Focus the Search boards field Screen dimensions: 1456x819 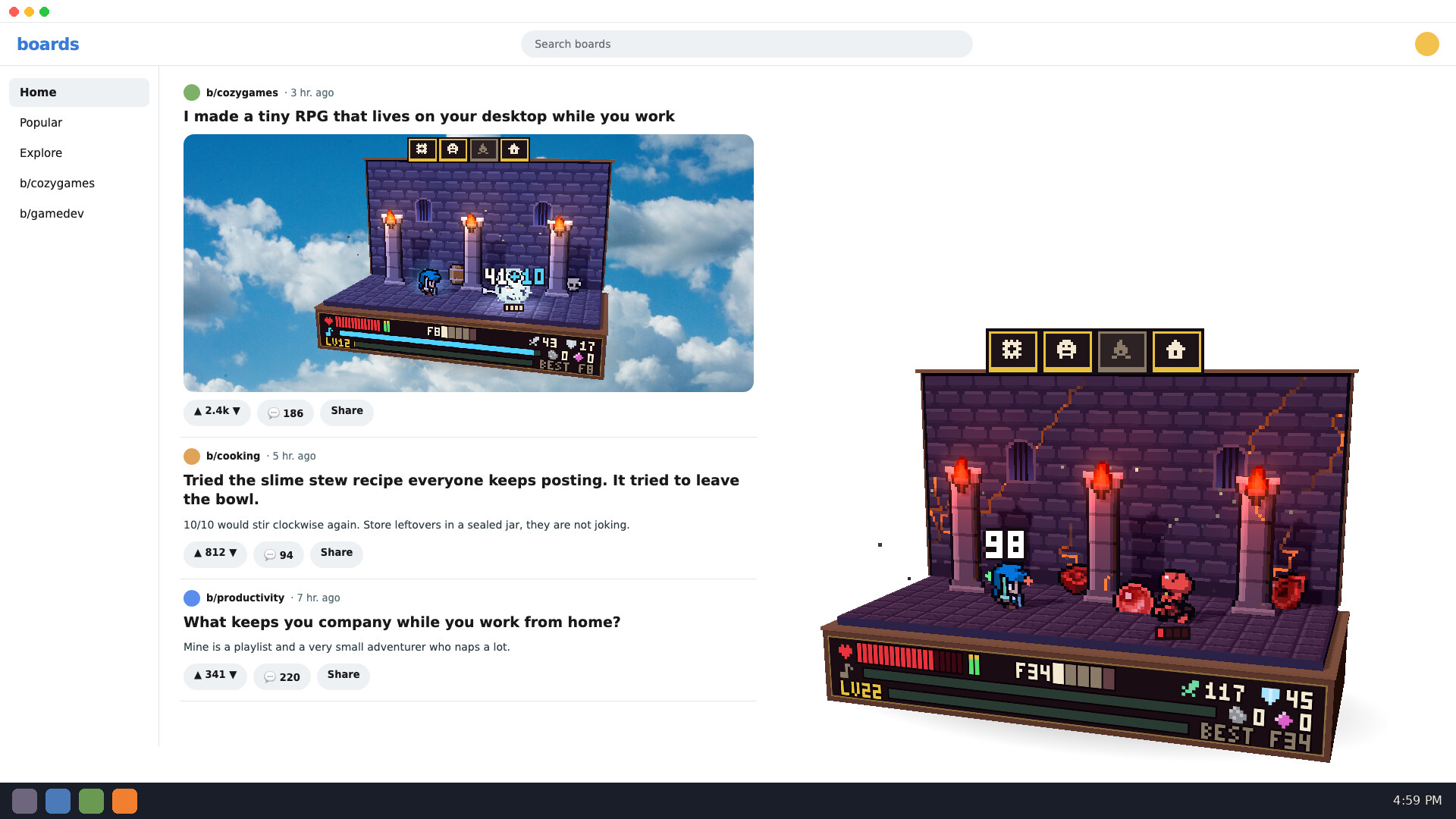coord(746,44)
